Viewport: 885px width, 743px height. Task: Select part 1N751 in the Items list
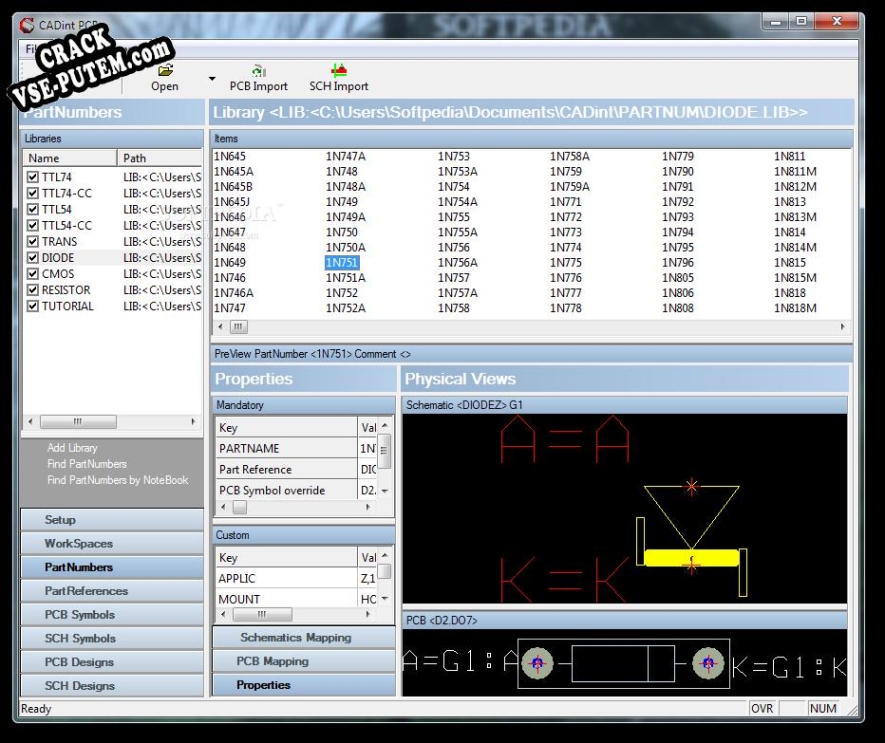pos(342,263)
